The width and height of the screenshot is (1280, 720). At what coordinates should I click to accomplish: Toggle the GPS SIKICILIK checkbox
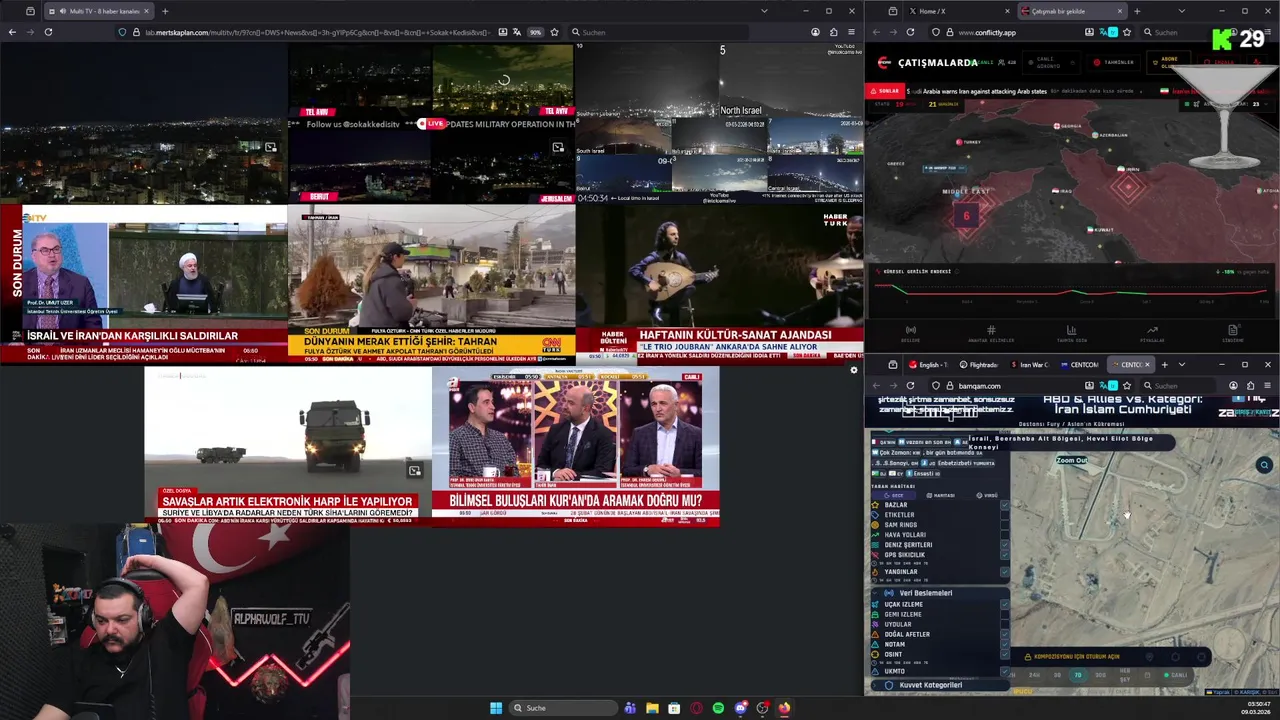(1004, 555)
